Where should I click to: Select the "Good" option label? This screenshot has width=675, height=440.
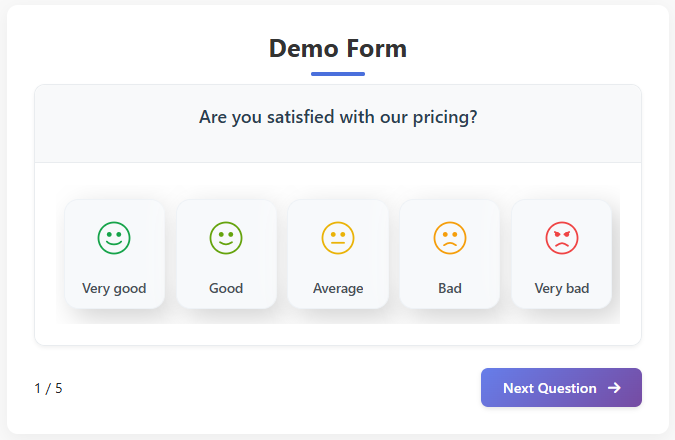tap(226, 289)
